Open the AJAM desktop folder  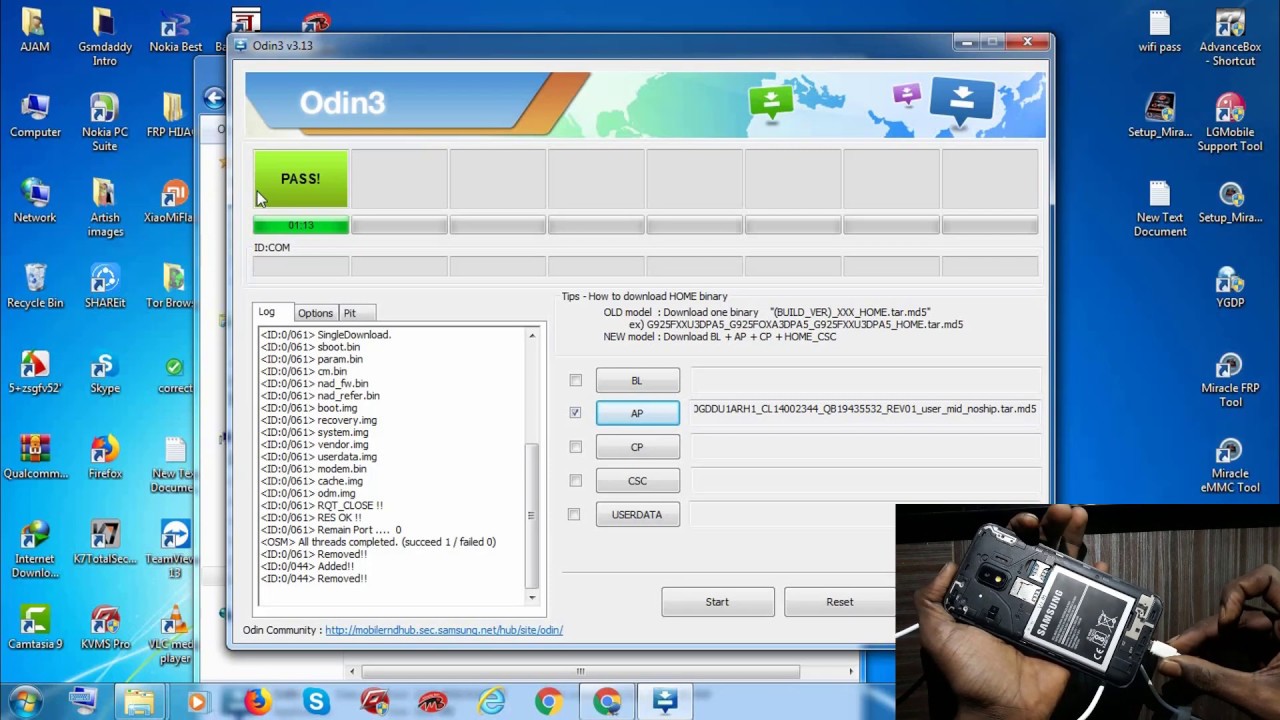(x=34, y=30)
